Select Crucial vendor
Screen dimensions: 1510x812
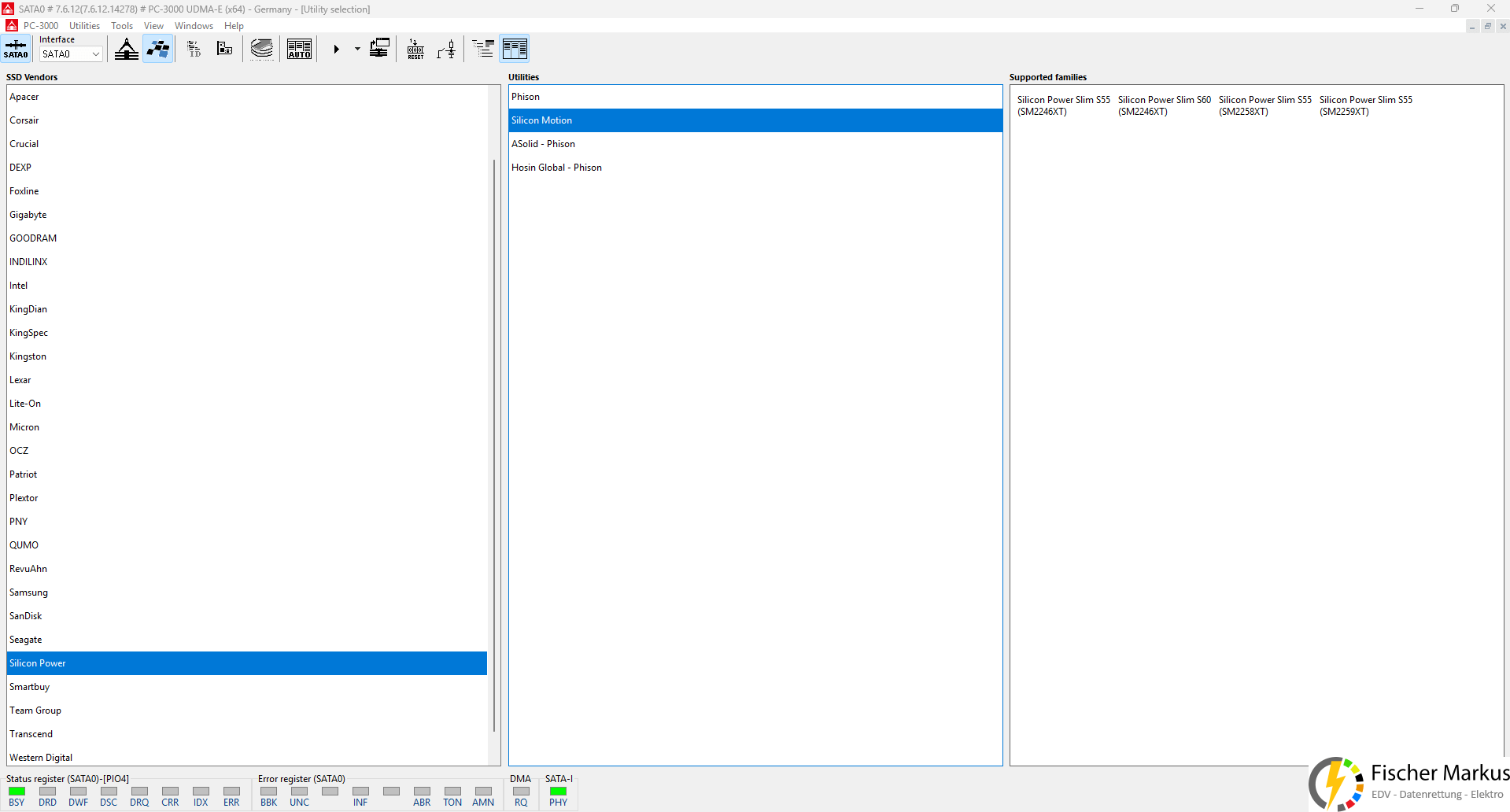(x=247, y=144)
